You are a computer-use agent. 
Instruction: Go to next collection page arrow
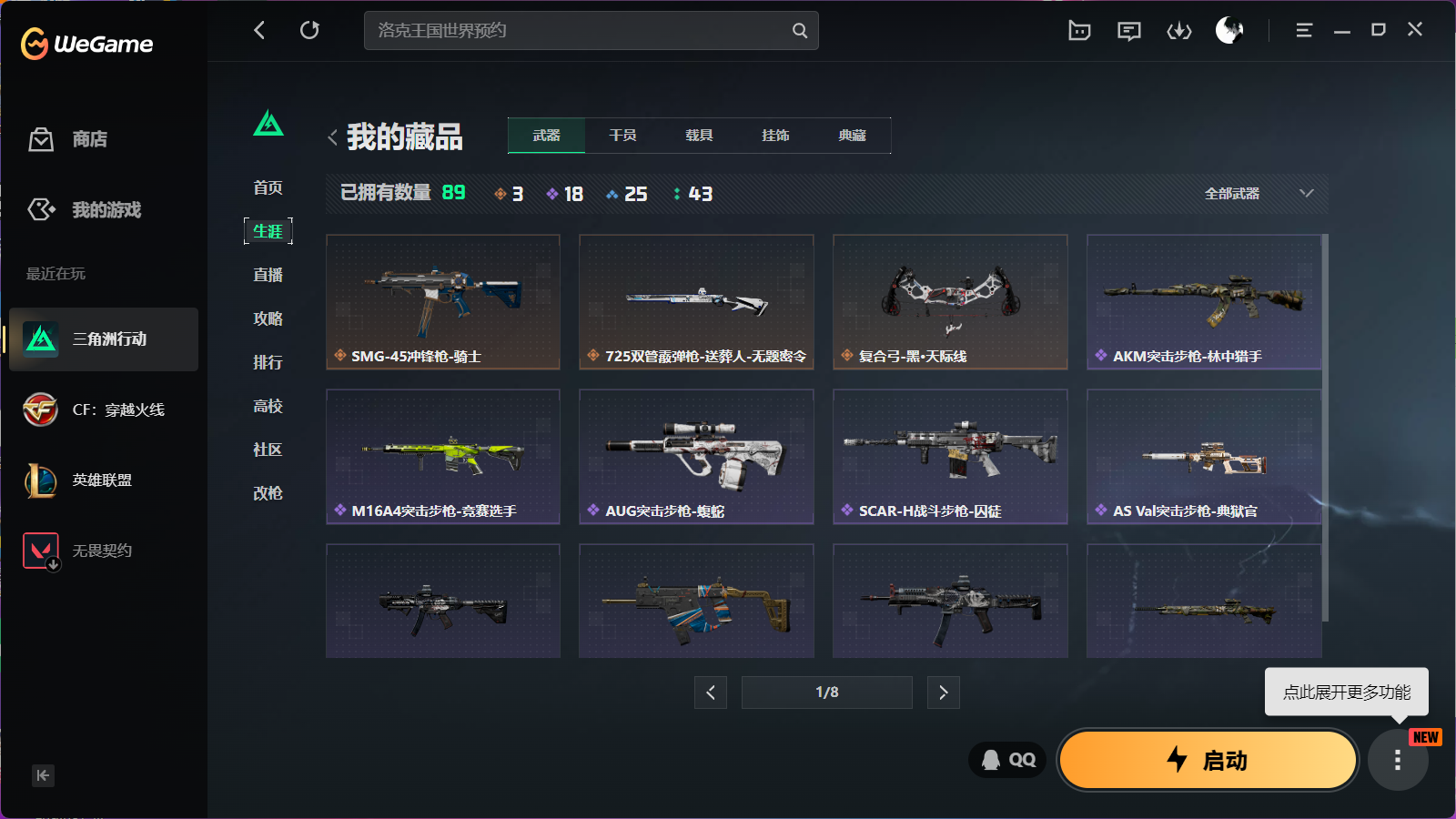click(944, 693)
